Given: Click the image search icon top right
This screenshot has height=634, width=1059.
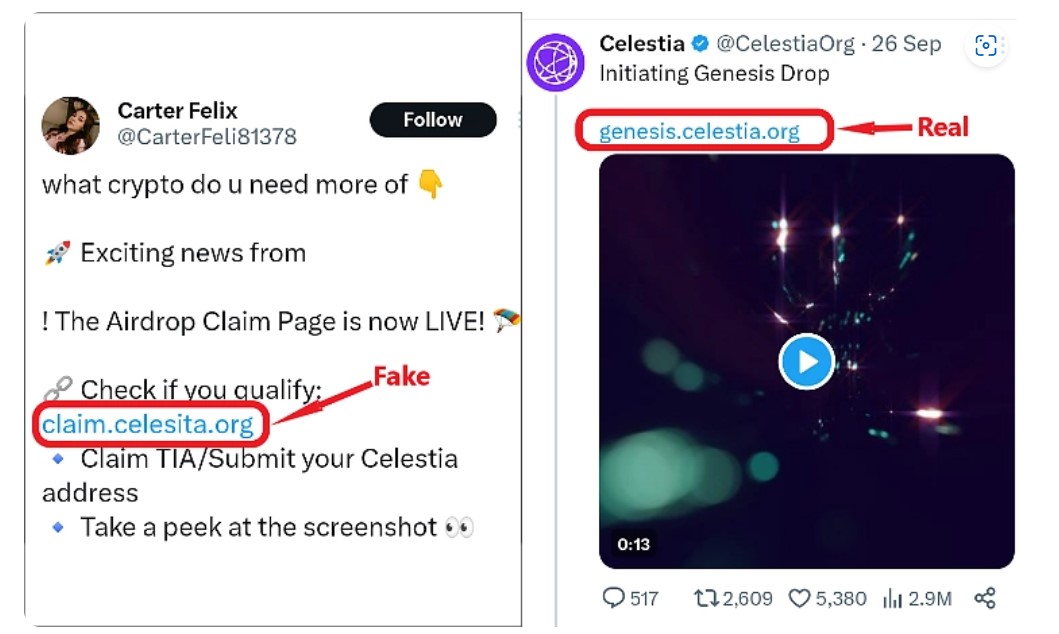Looking at the screenshot, I should [986, 45].
